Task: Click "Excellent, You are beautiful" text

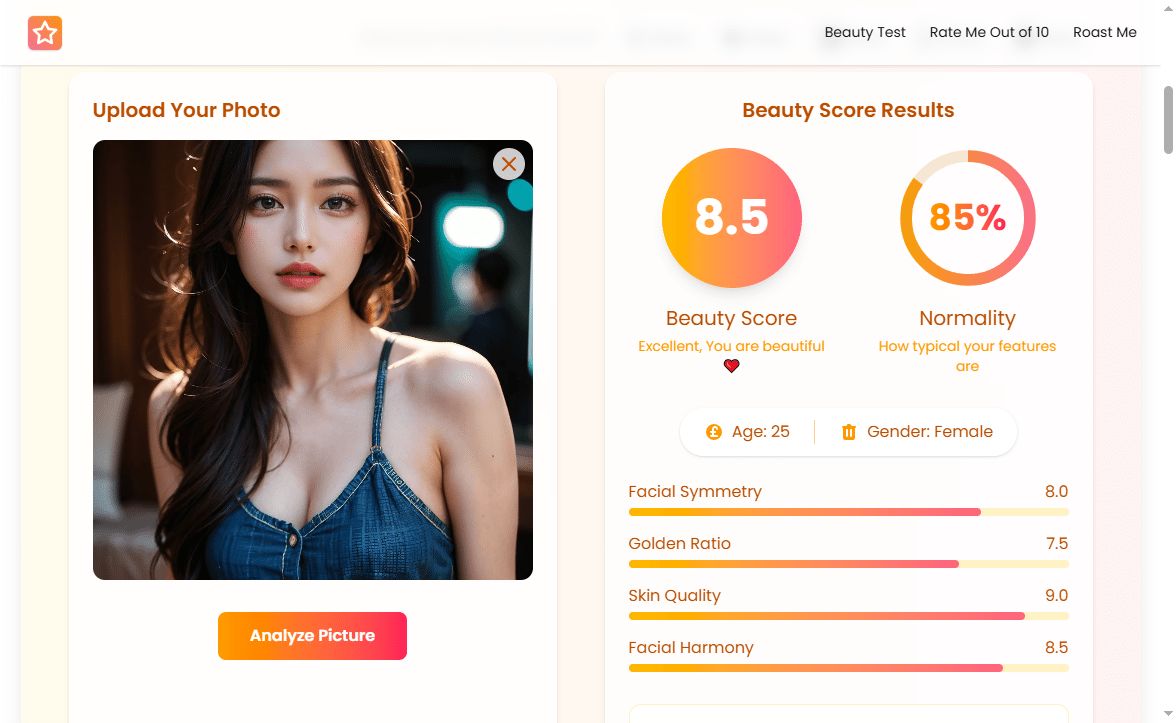Action: point(731,346)
